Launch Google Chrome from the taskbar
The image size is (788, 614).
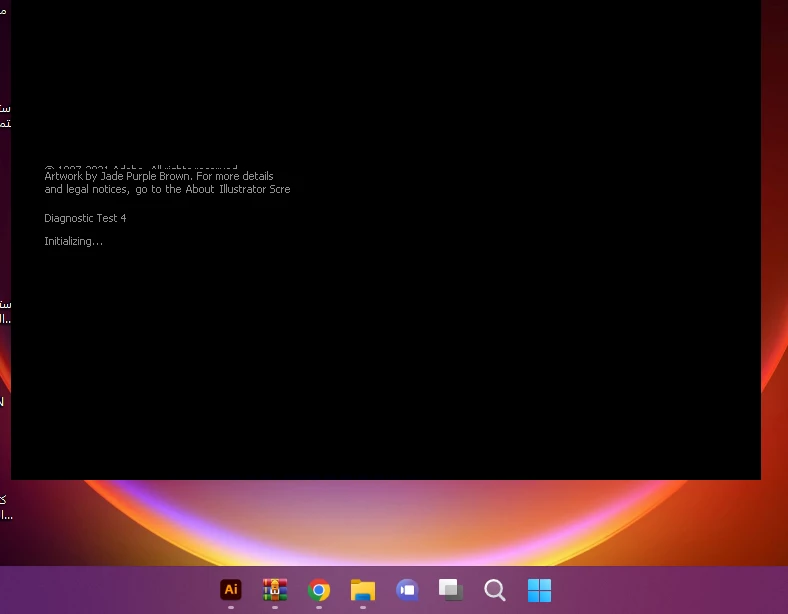319,590
